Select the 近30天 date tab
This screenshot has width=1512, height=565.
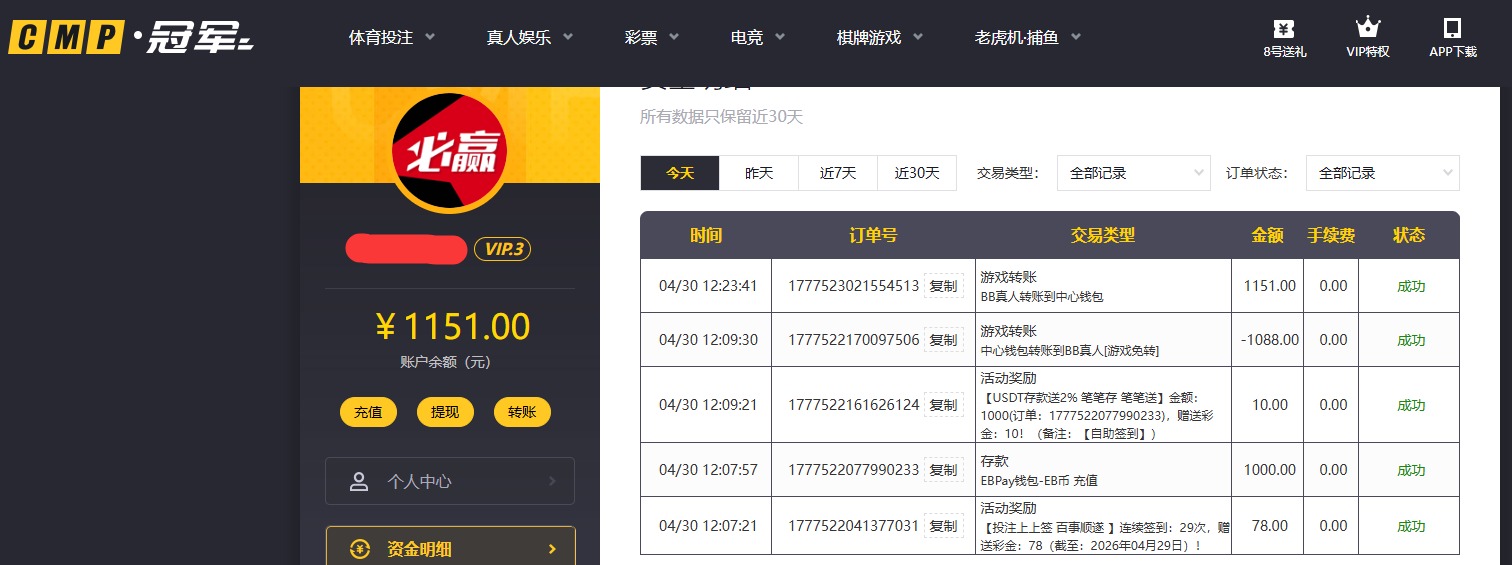coord(917,173)
